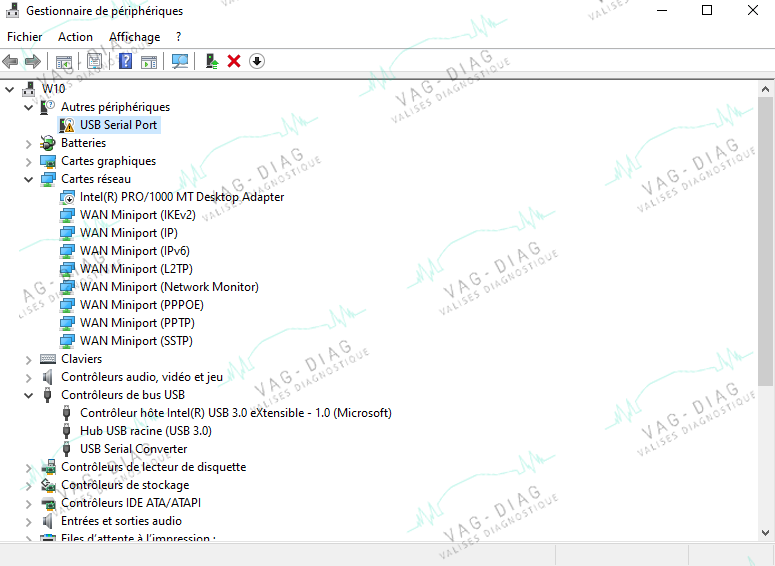This screenshot has height=566, width=775.
Task: Click the show/hide action pane icon
Action: click(149, 61)
